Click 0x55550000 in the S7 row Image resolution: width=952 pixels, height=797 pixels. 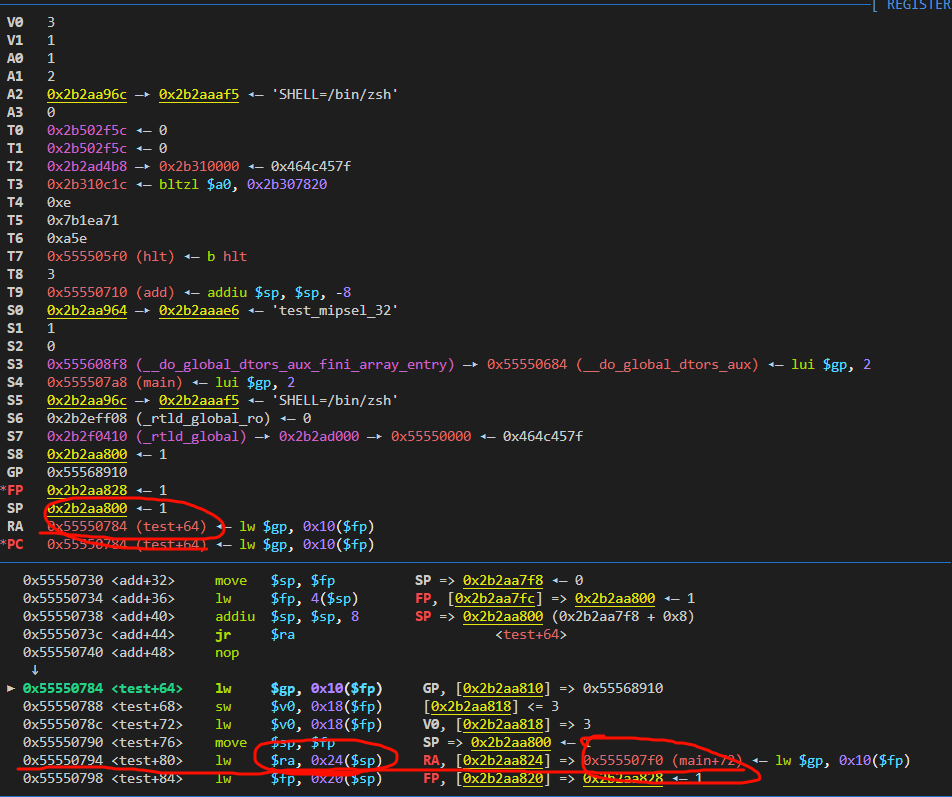coord(430,436)
